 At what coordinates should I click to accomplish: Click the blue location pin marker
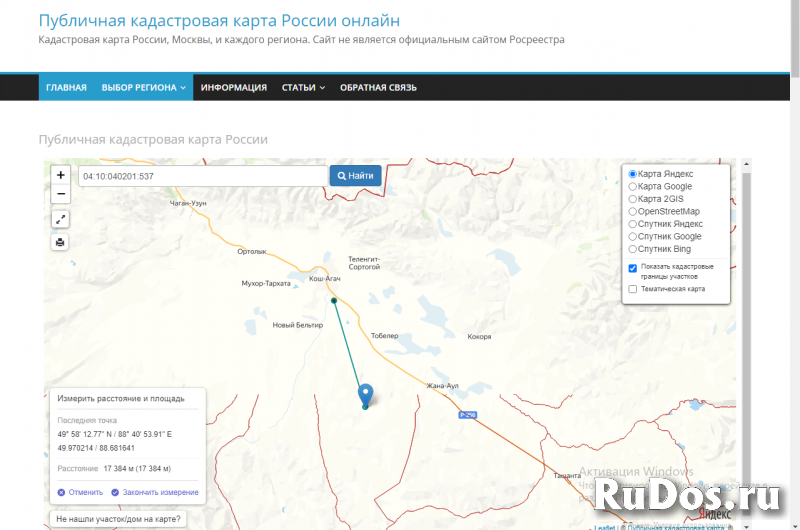[x=365, y=395]
